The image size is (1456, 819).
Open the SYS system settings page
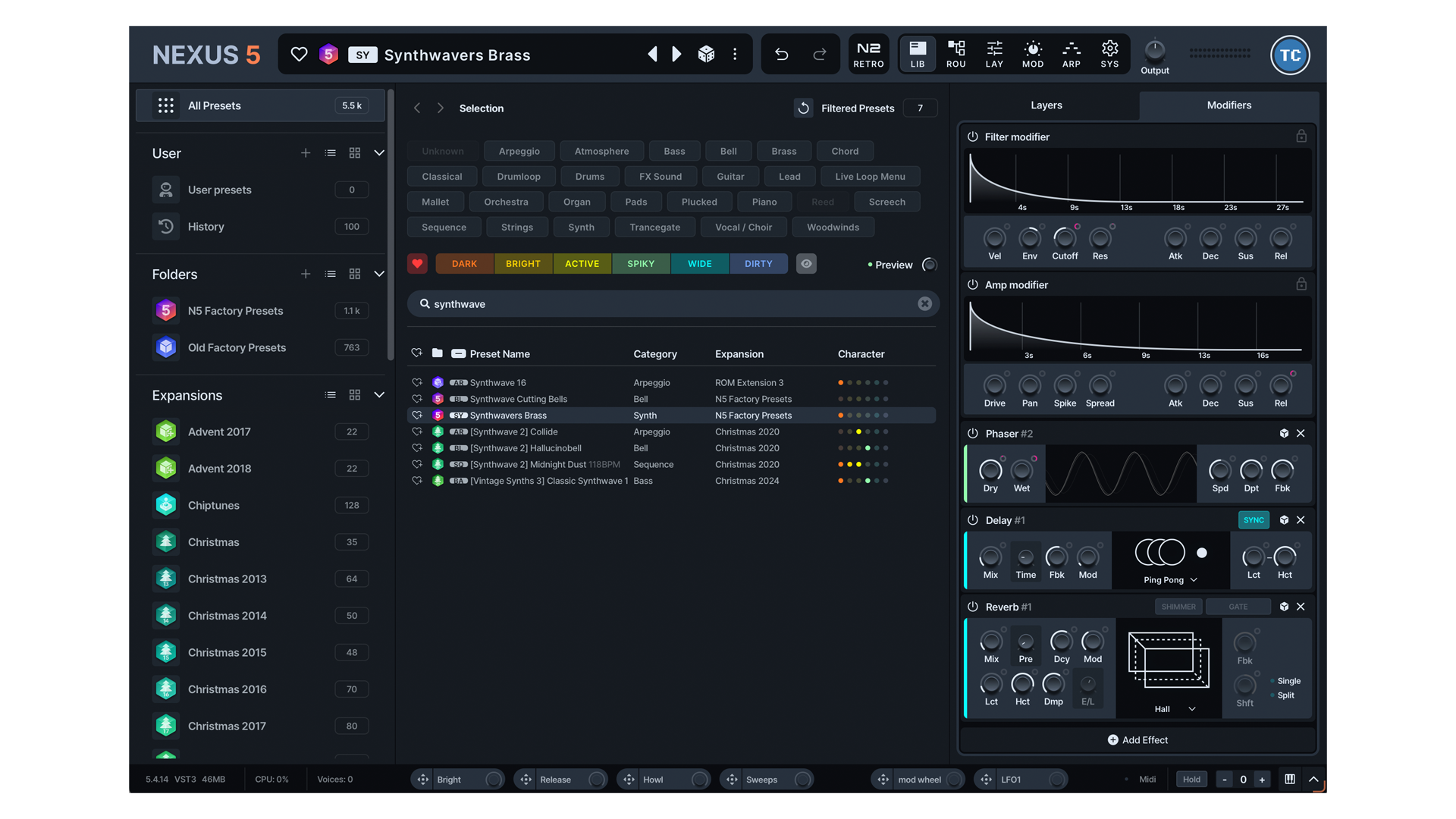(x=1109, y=55)
